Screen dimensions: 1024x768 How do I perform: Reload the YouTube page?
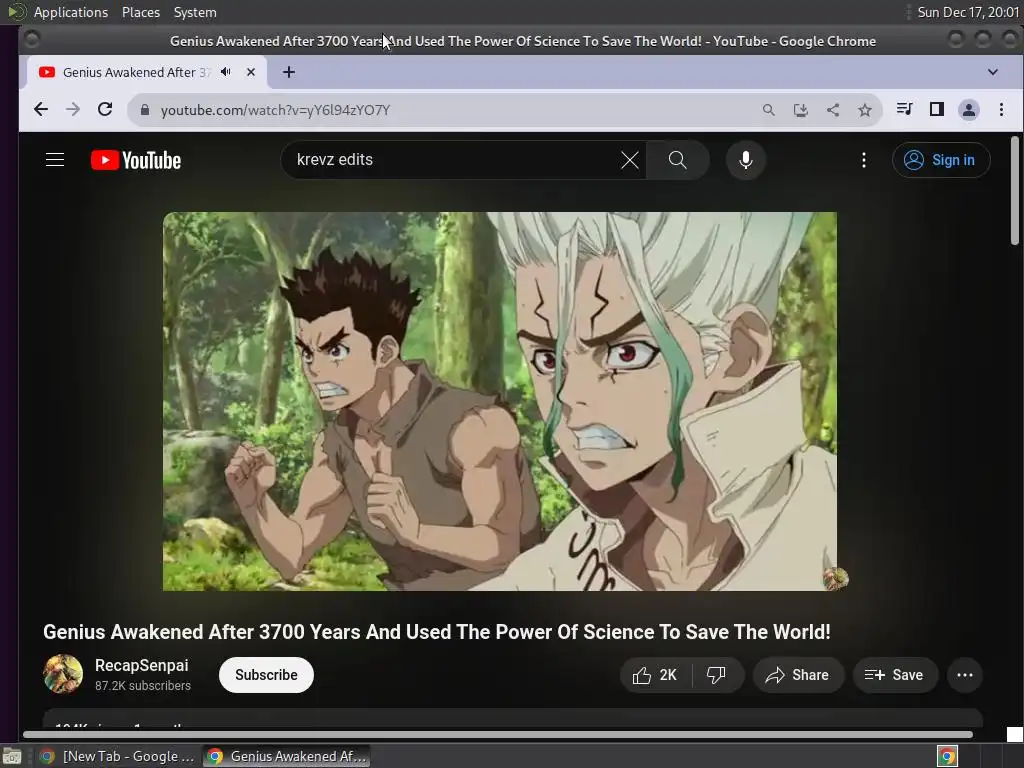pos(105,110)
